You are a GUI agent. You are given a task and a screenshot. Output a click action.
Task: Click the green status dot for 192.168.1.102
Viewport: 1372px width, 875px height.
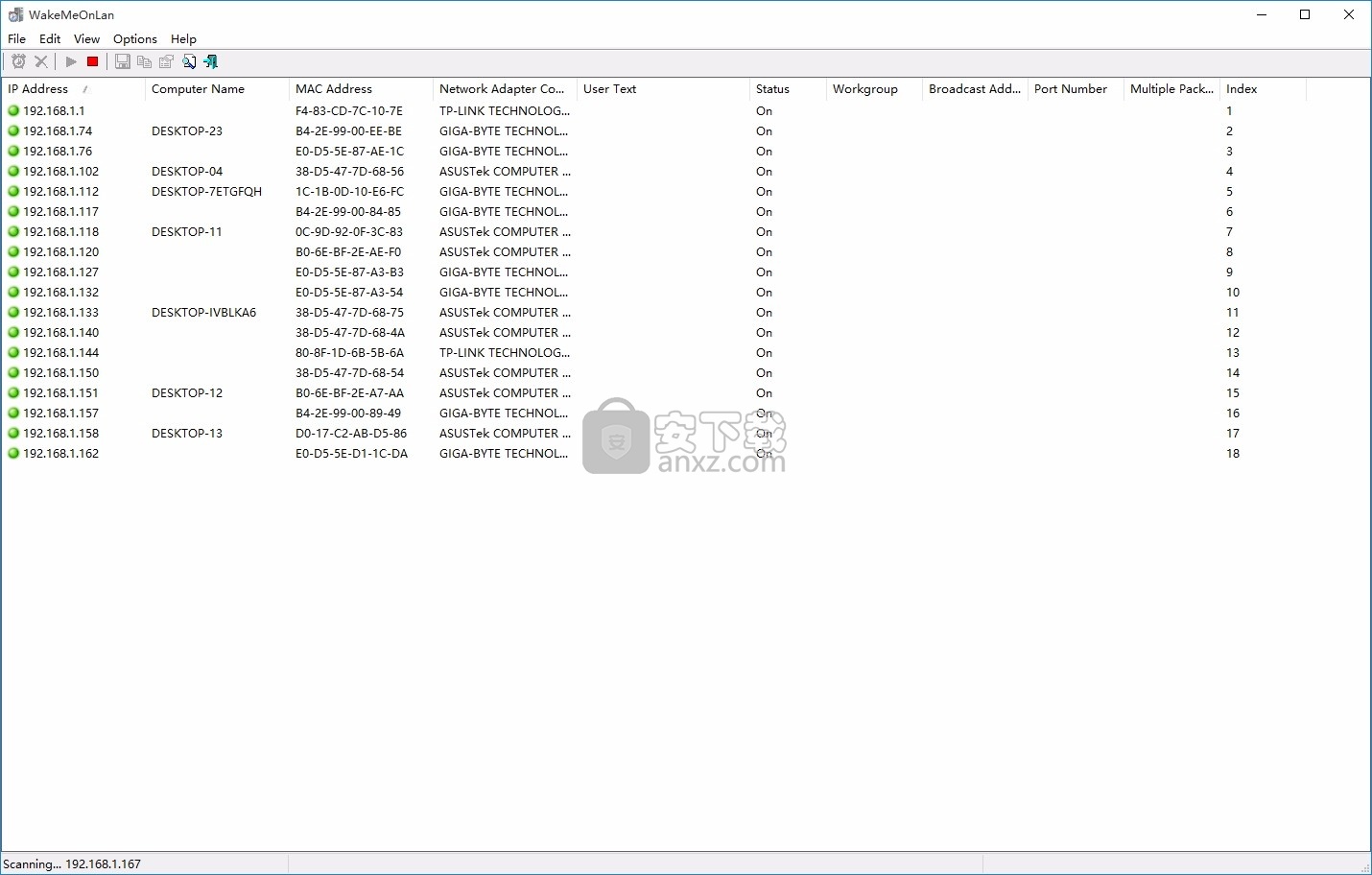click(13, 171)
